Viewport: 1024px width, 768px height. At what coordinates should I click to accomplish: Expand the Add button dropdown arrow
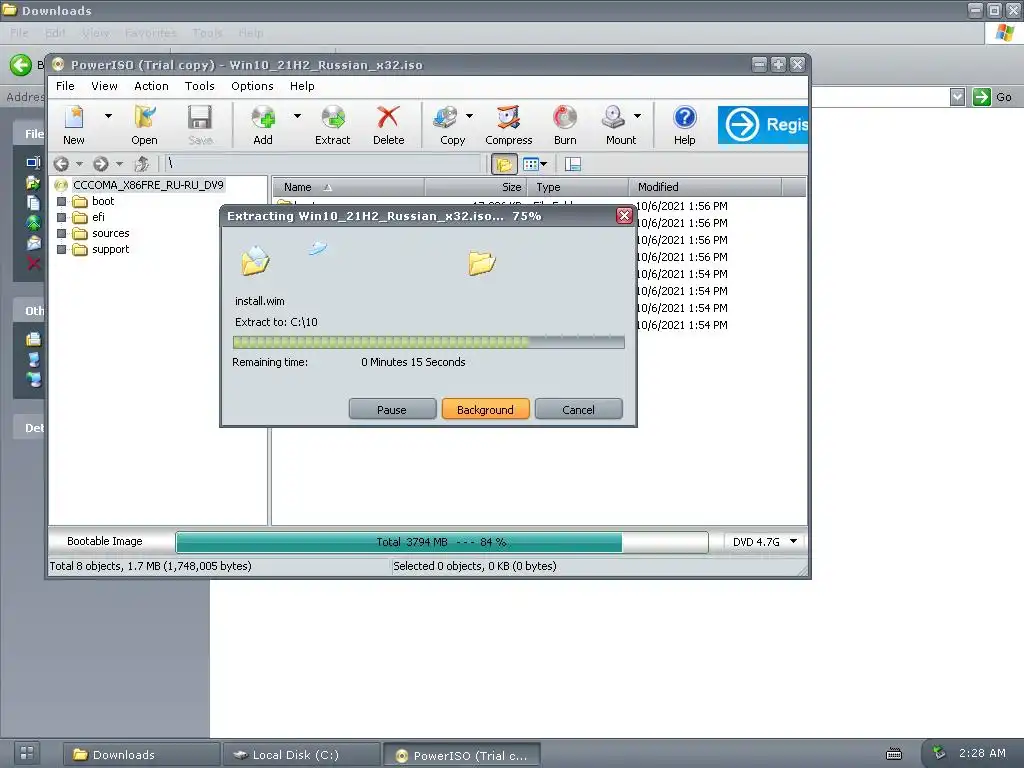point(297,116)
